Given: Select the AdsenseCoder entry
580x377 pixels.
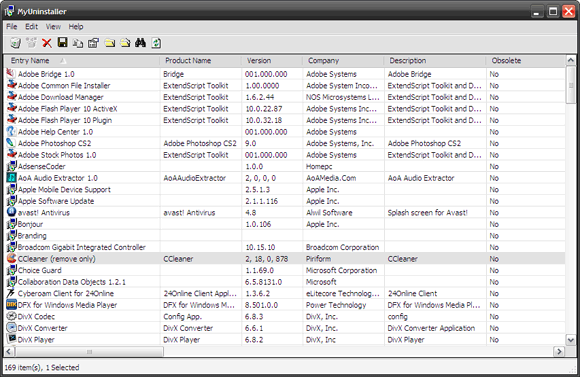Looking at the screenshot, I should tap(41, 166).
